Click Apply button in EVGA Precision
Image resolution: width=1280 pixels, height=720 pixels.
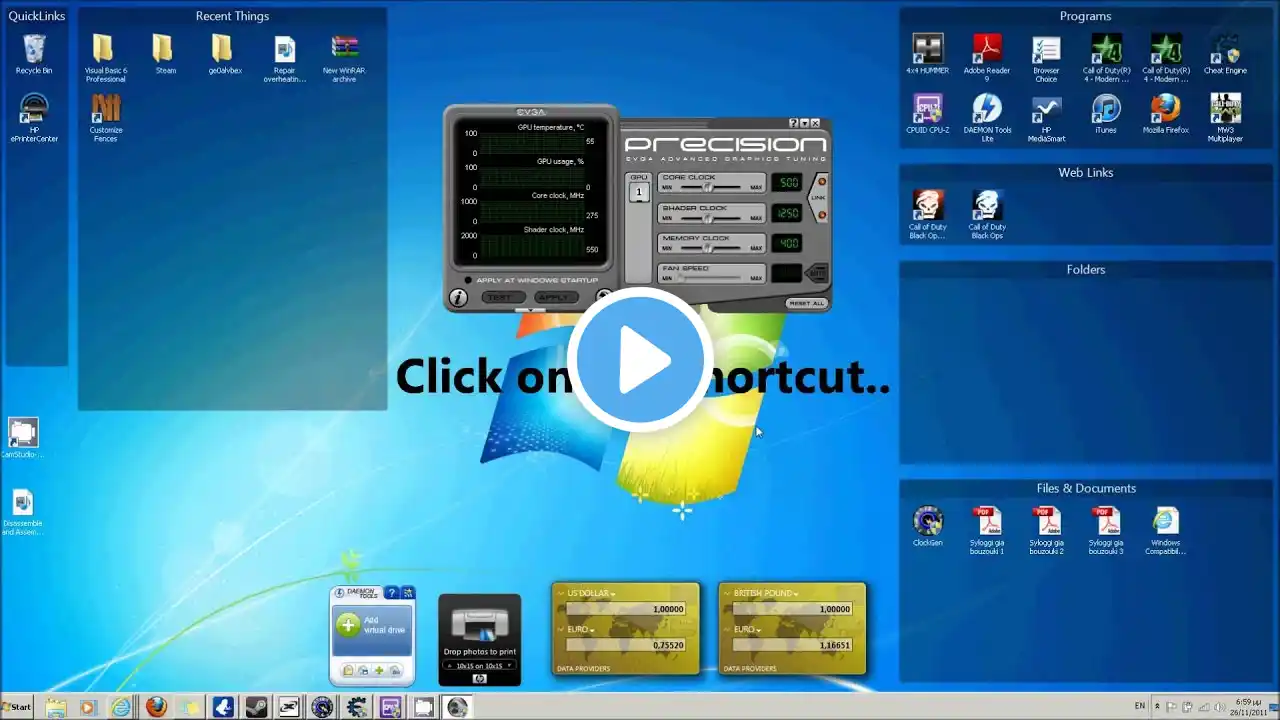(x=555, y=297)
